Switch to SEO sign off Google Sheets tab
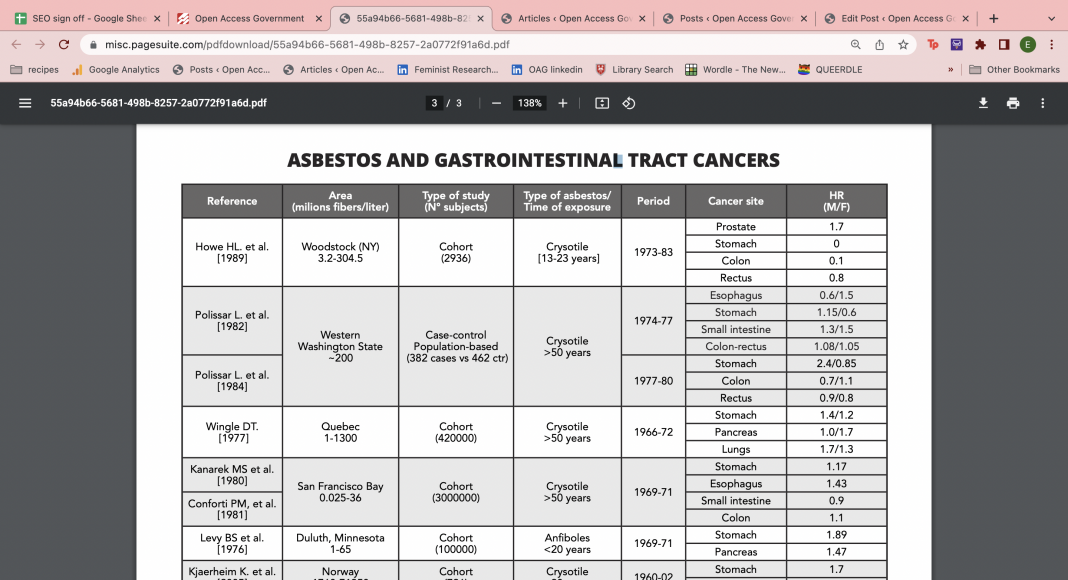 point(86,18)
